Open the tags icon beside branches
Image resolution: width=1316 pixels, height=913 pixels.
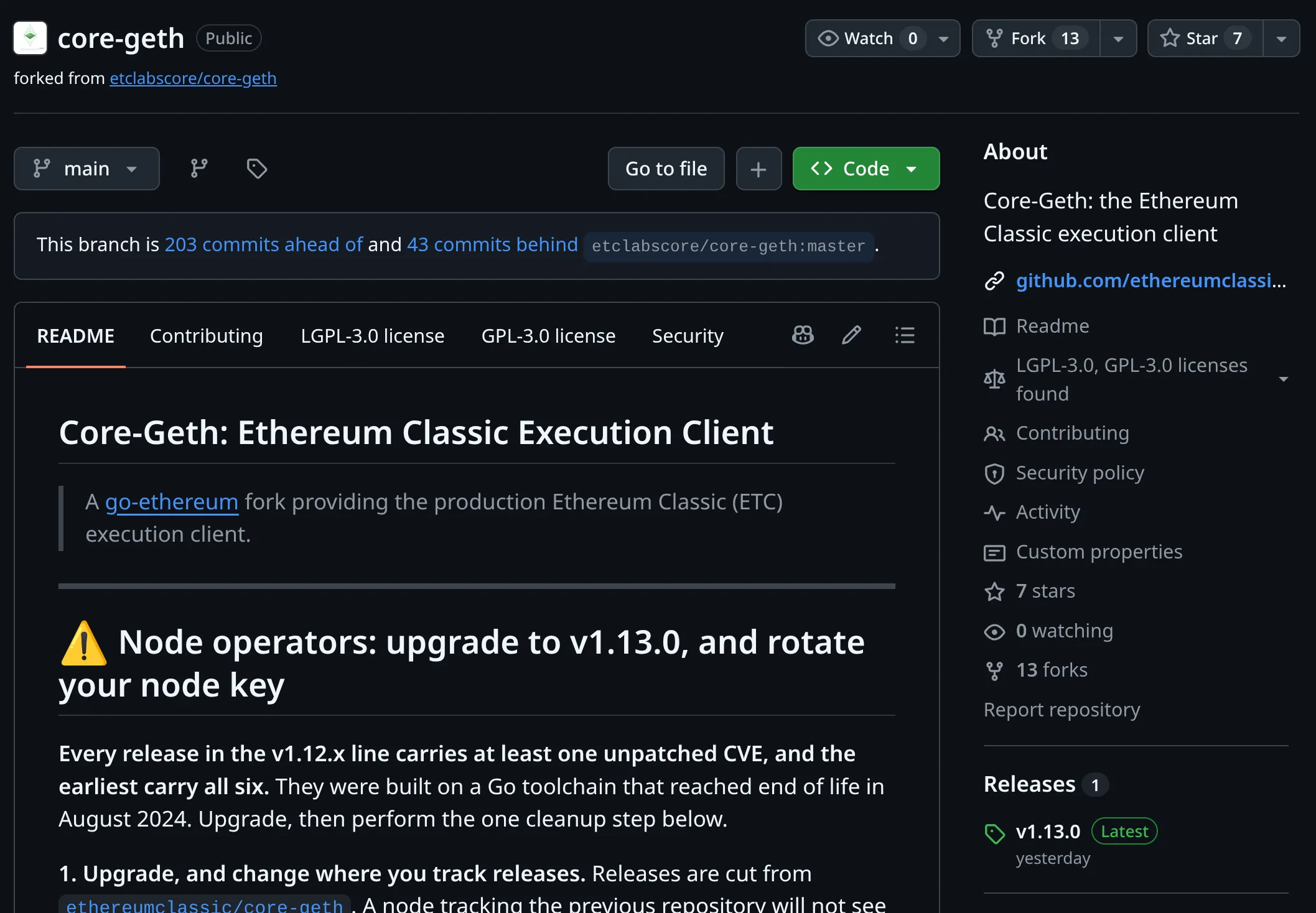click(x=256, y=169)
